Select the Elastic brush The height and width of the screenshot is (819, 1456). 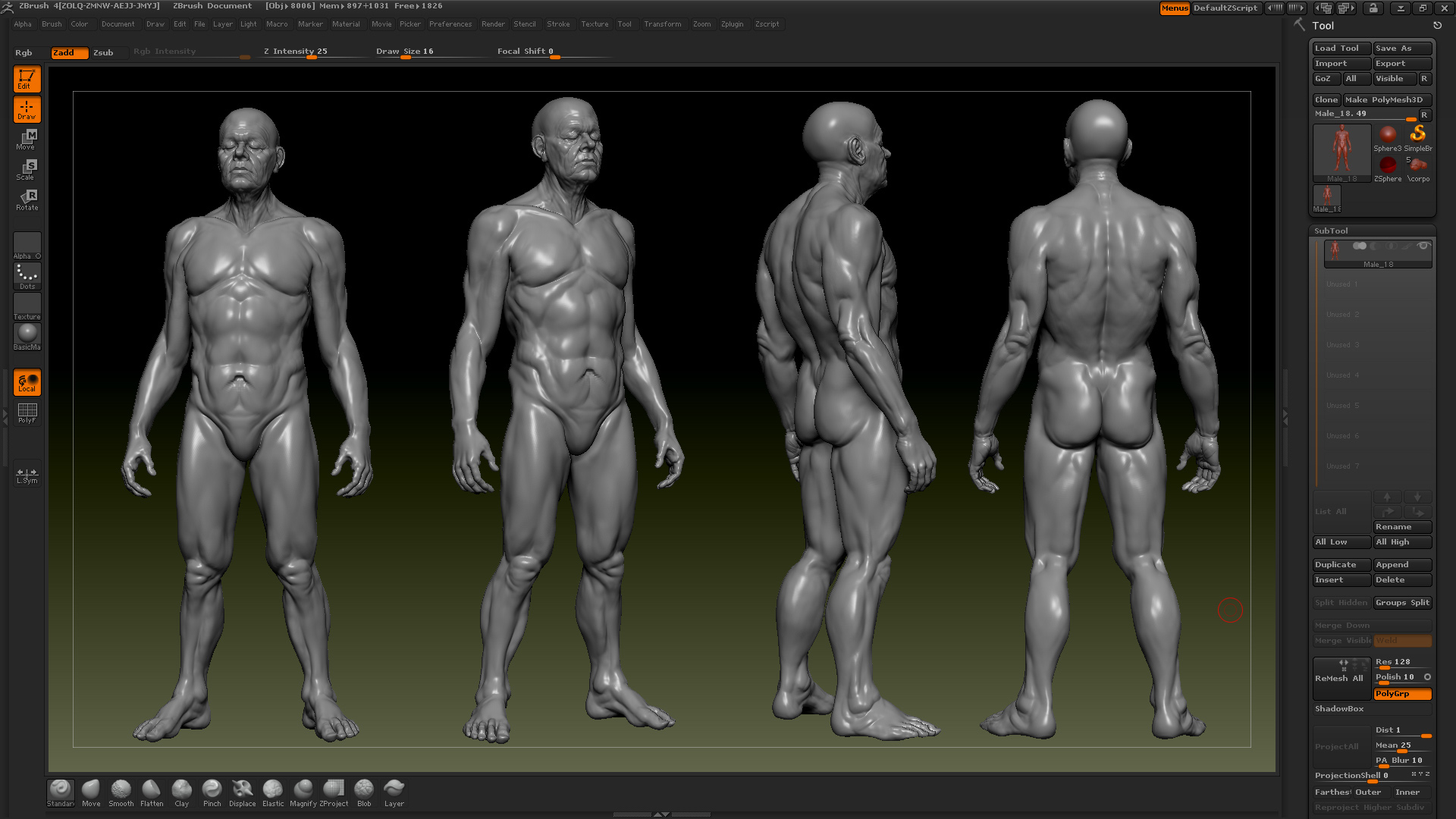pos(273,792)
